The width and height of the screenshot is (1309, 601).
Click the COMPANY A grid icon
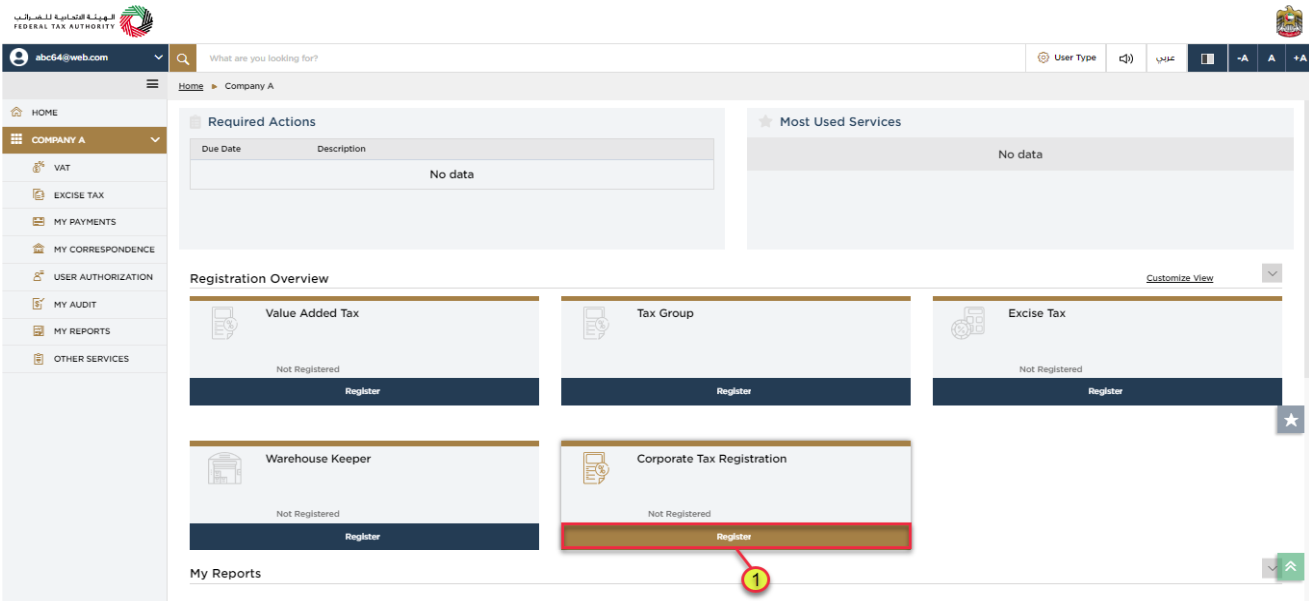(x=16, y=140)
